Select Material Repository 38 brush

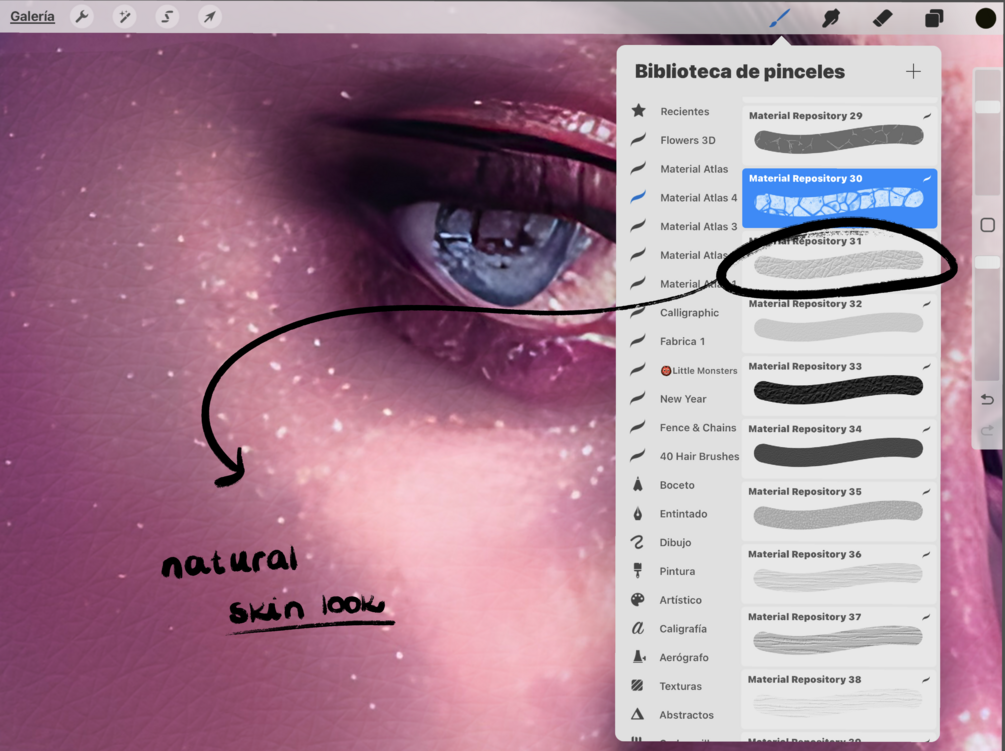tap(840, 698)
